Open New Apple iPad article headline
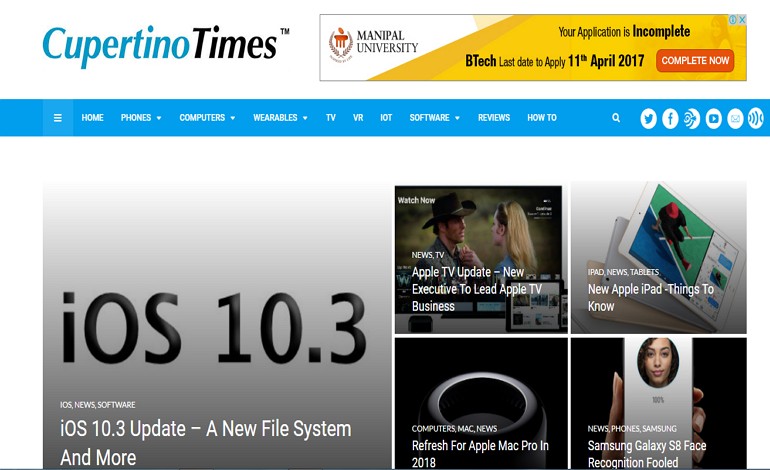This screenshot has height=470, width=770. [651, 297]
